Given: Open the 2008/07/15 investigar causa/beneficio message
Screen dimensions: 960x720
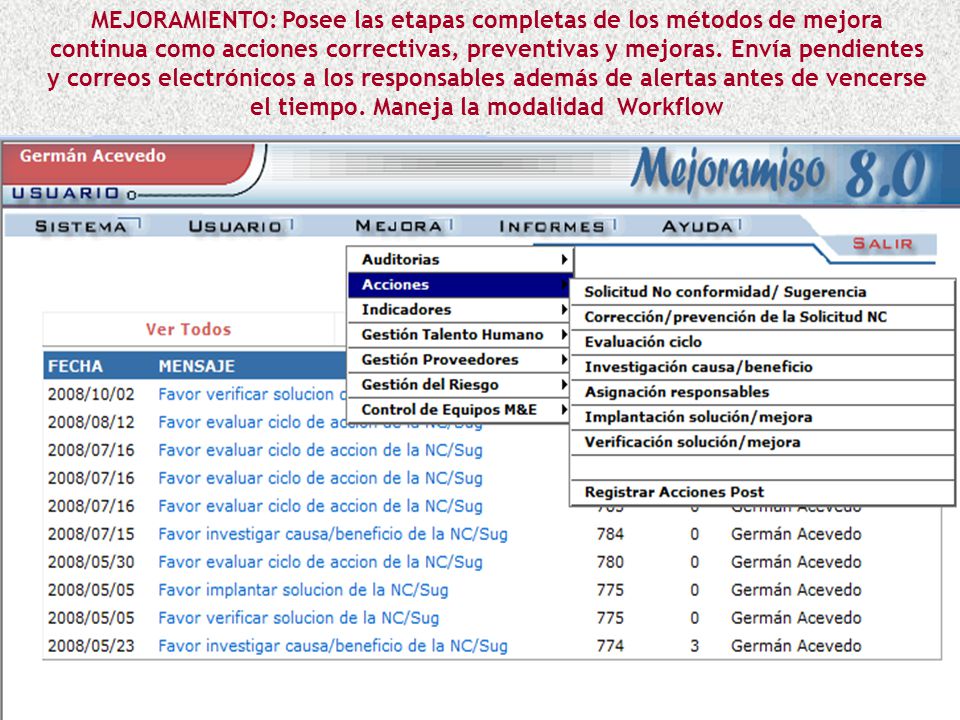Looking at the screenshot, I should click(333, 534).
